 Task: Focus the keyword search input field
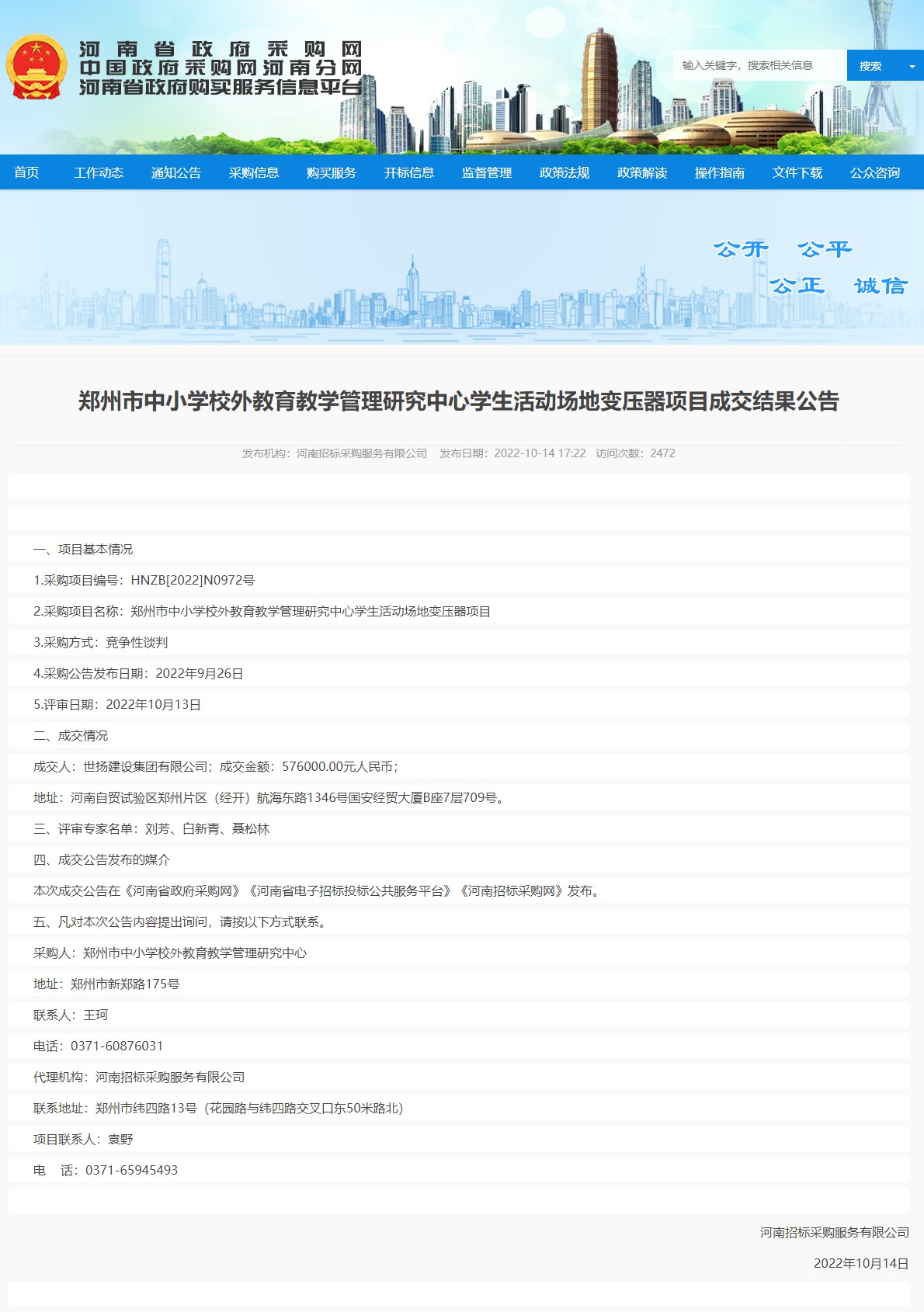coord(760,66)
